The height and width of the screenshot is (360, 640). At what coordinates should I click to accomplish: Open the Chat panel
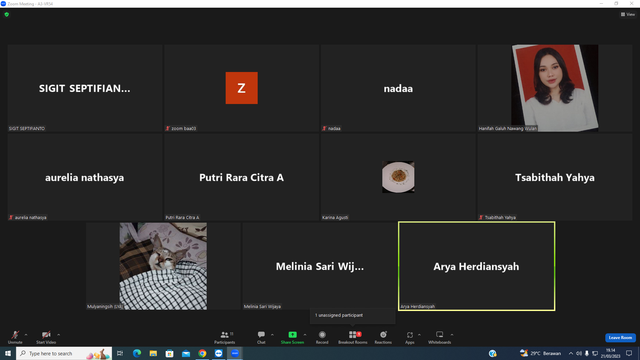point(261,337)
